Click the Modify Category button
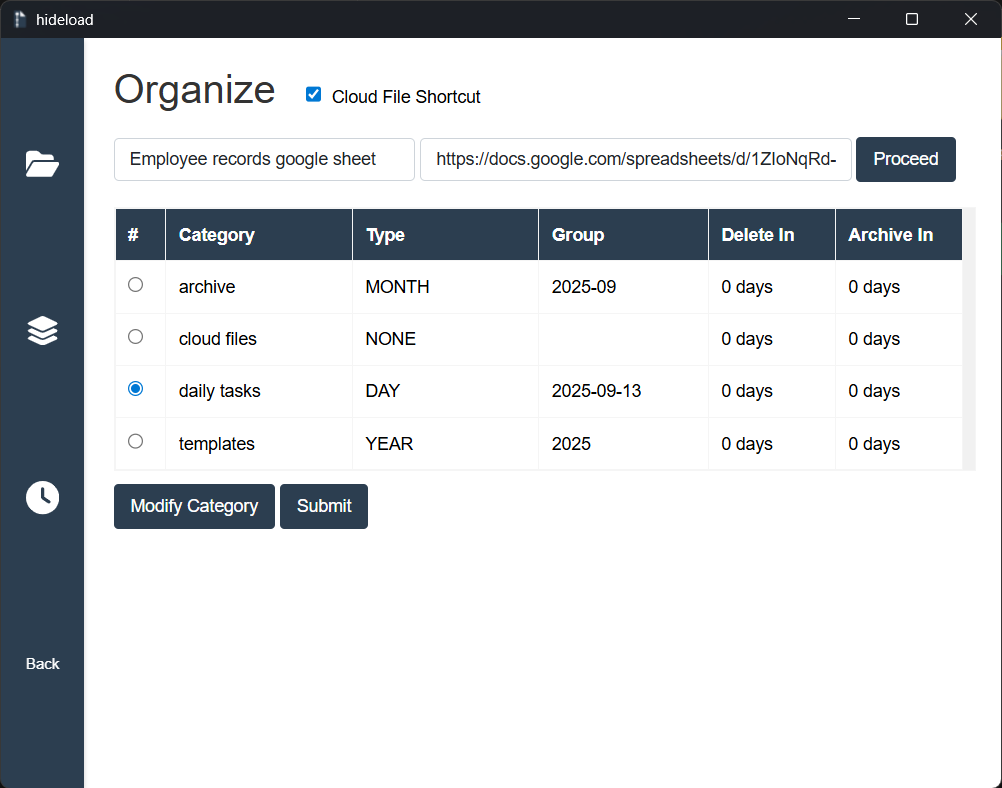1002x788 pixels. (194, 506)
